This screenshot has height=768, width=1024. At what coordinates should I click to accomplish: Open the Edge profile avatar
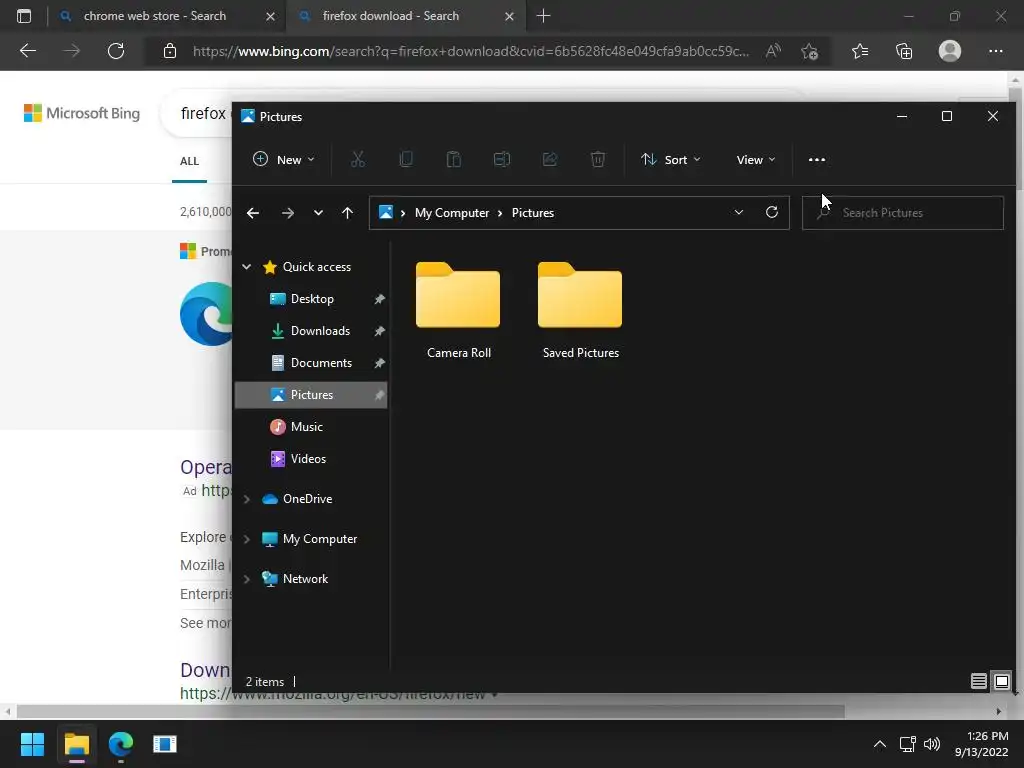[950, 51]
